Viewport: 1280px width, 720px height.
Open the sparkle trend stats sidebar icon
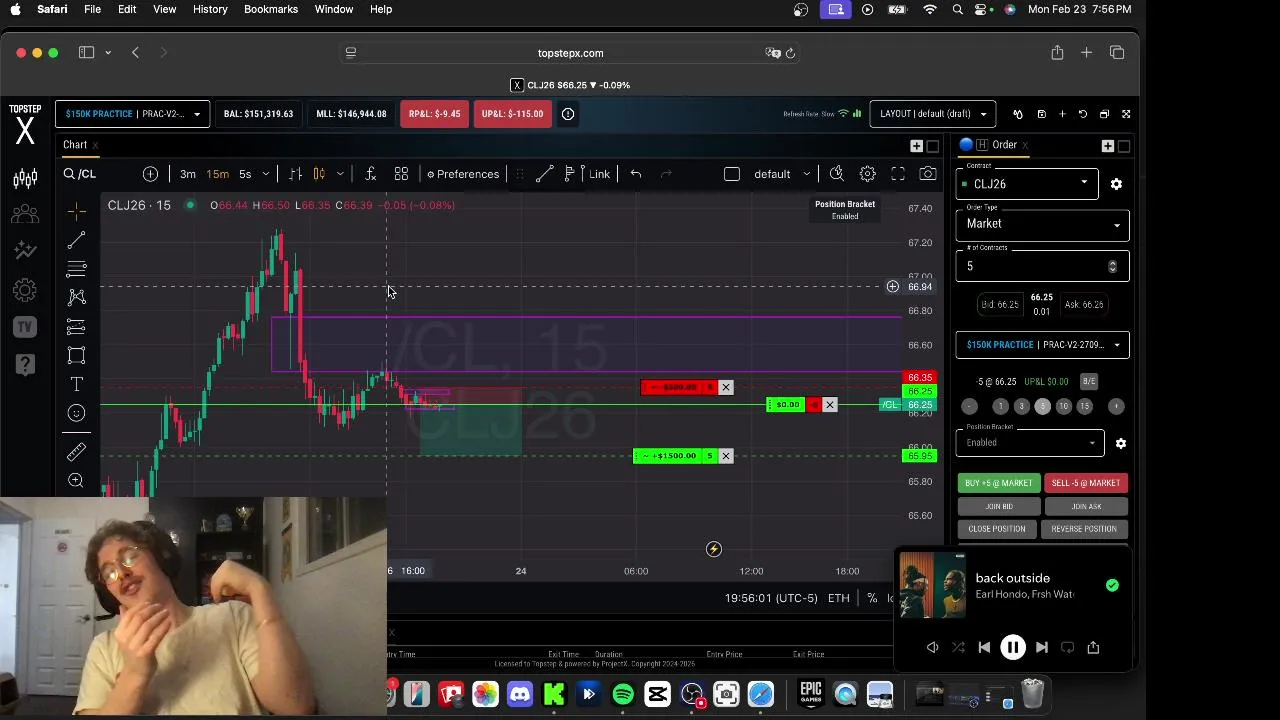[x=25, y=250]
